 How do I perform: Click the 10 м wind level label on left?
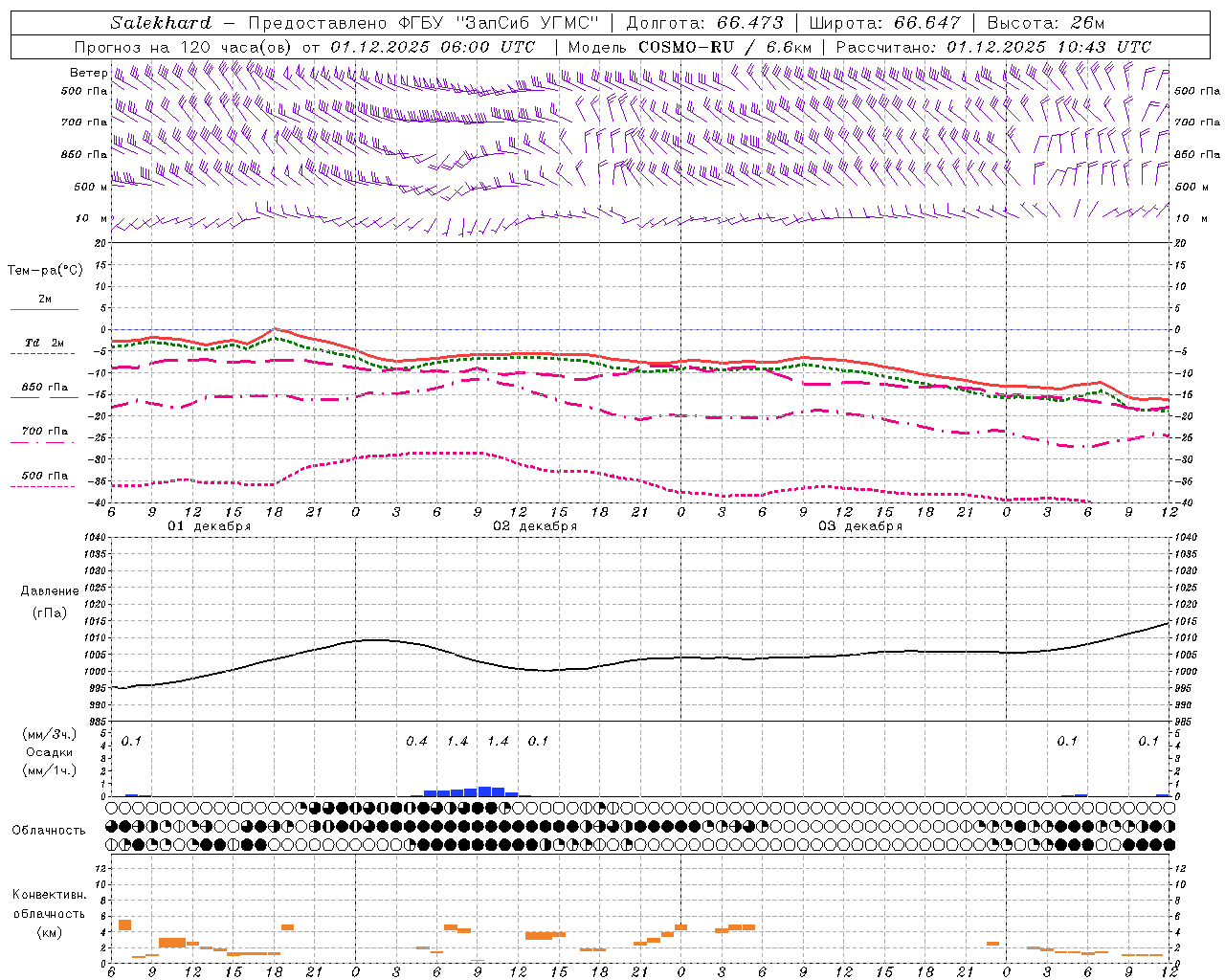point(91,218)
